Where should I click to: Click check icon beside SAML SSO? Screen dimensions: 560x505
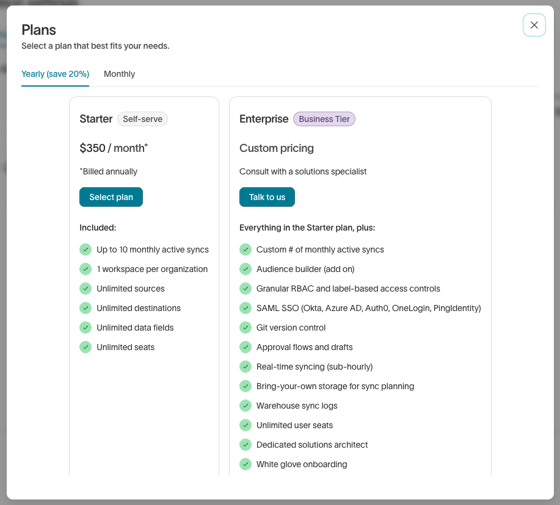tap(245, 308)
